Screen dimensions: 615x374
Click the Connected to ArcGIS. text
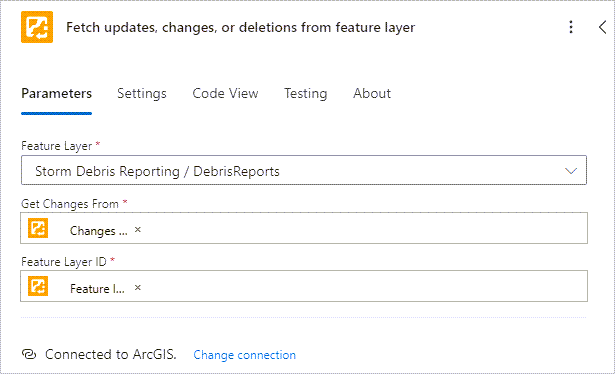111,354
